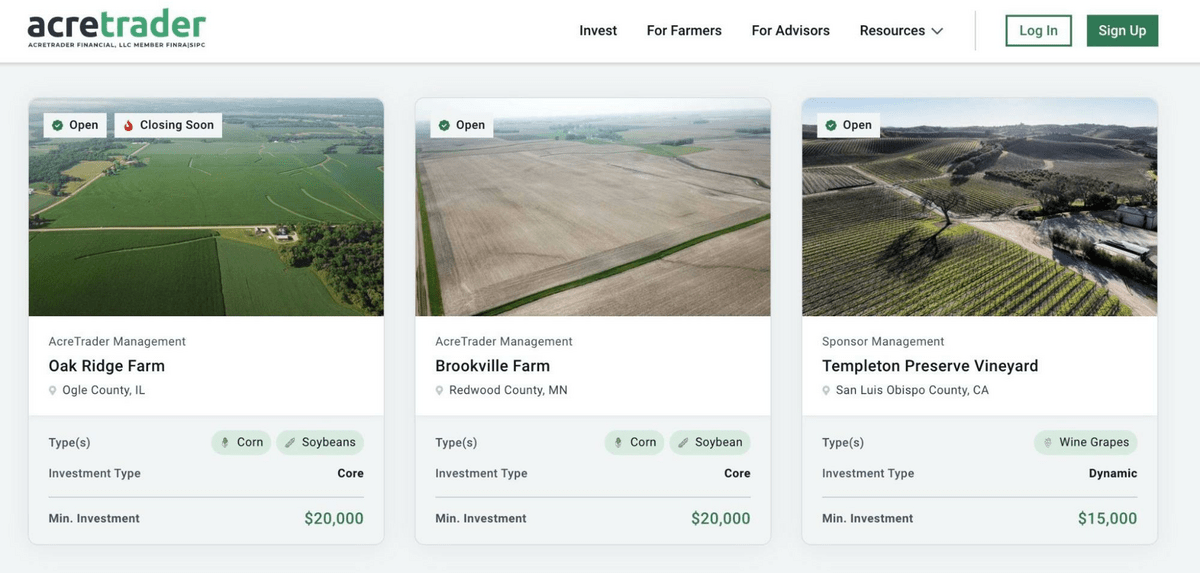This screenshot has width=1200, height=573.
Task: Click the Closing Soon badge
Action: tap(168, 125)
